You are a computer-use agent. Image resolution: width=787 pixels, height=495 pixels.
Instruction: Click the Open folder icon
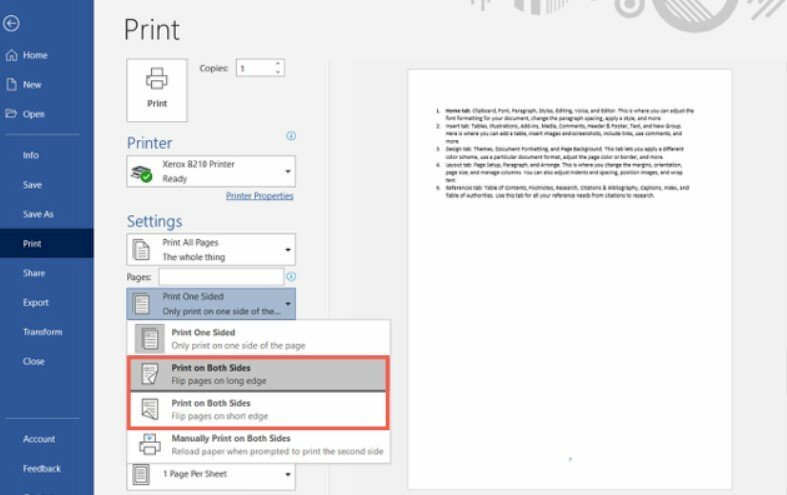tap(12, 114)
